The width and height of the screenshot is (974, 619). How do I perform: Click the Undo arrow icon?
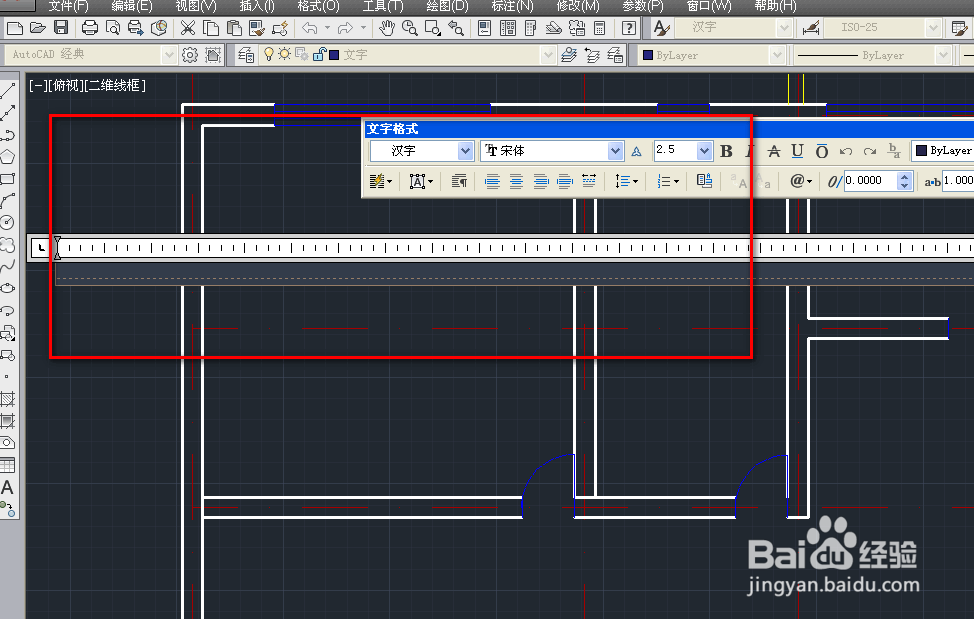[x=310, y=28]
